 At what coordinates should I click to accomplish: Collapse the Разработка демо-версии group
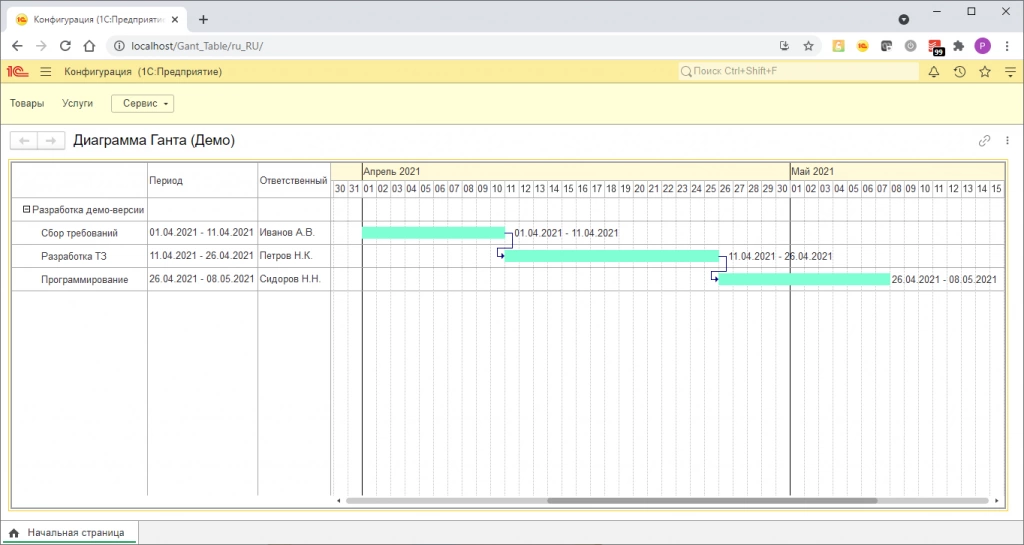pos(27,210)
